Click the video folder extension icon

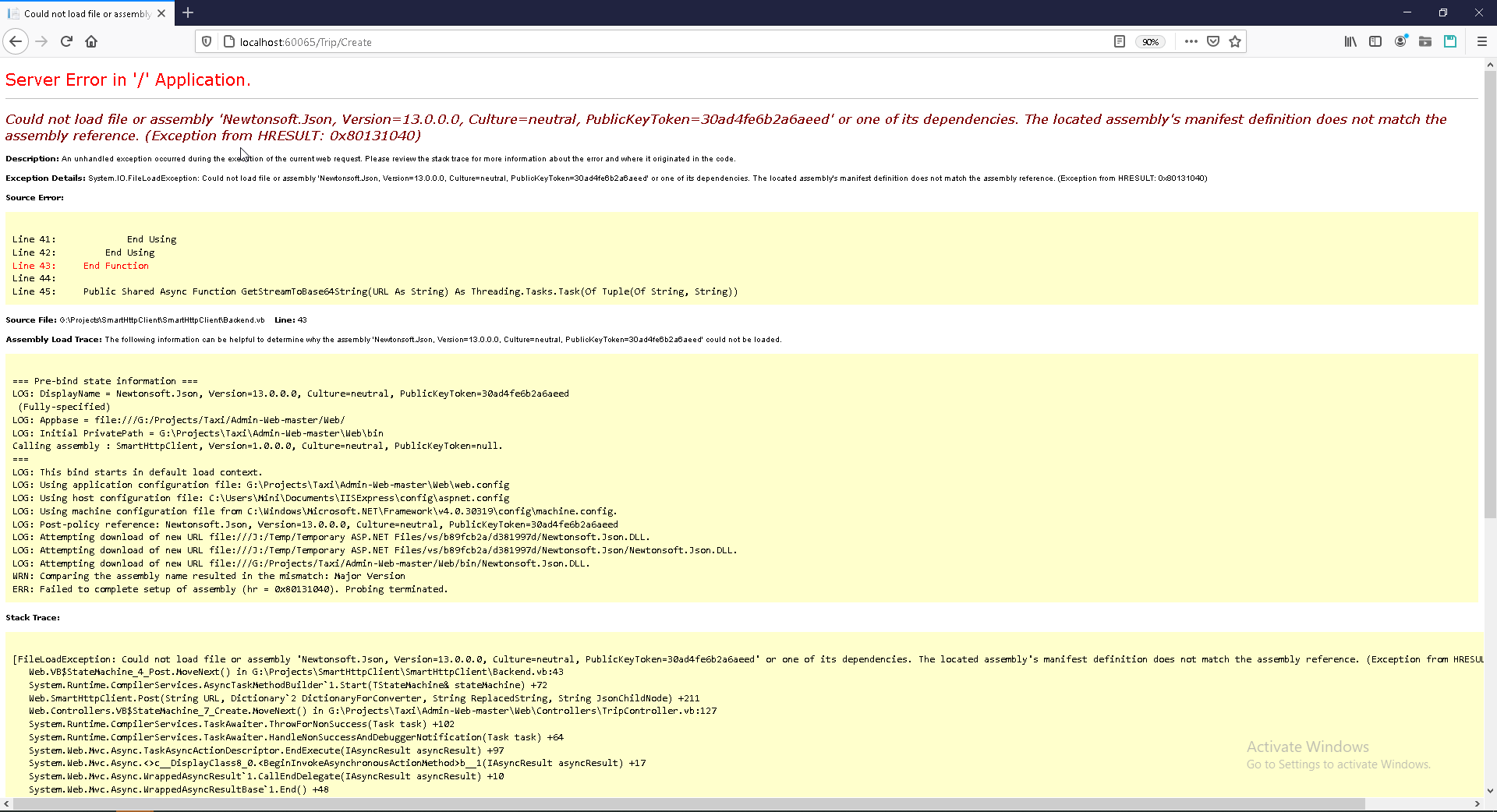1425,41
